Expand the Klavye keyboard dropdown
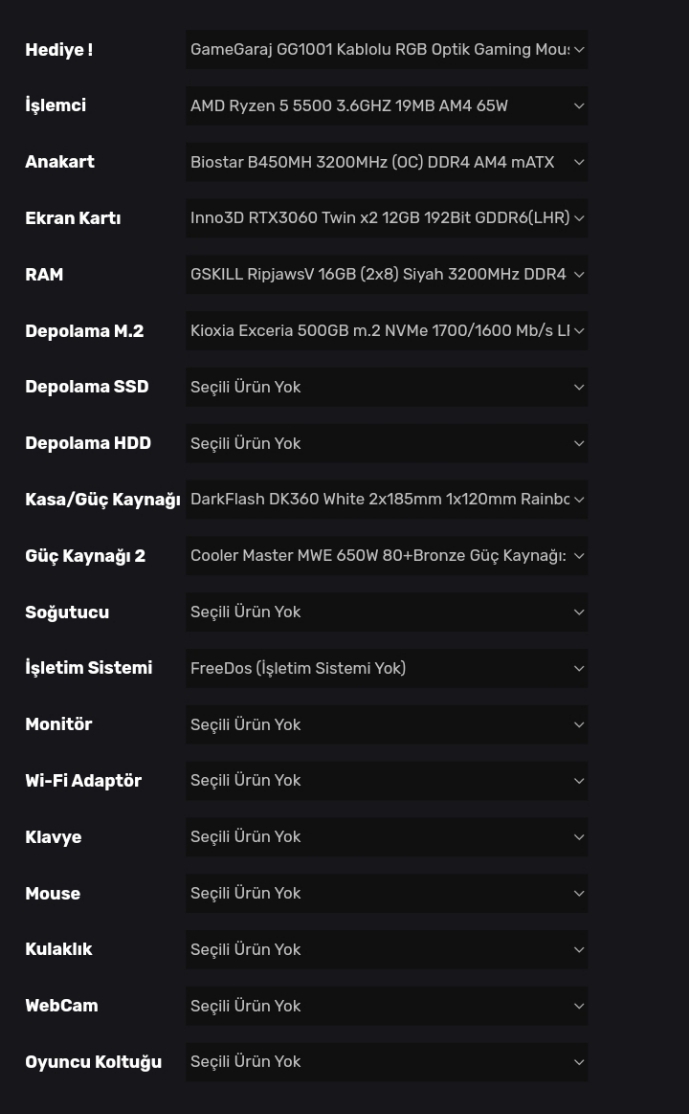The image size is (689, 1114). tap(386, 837)
